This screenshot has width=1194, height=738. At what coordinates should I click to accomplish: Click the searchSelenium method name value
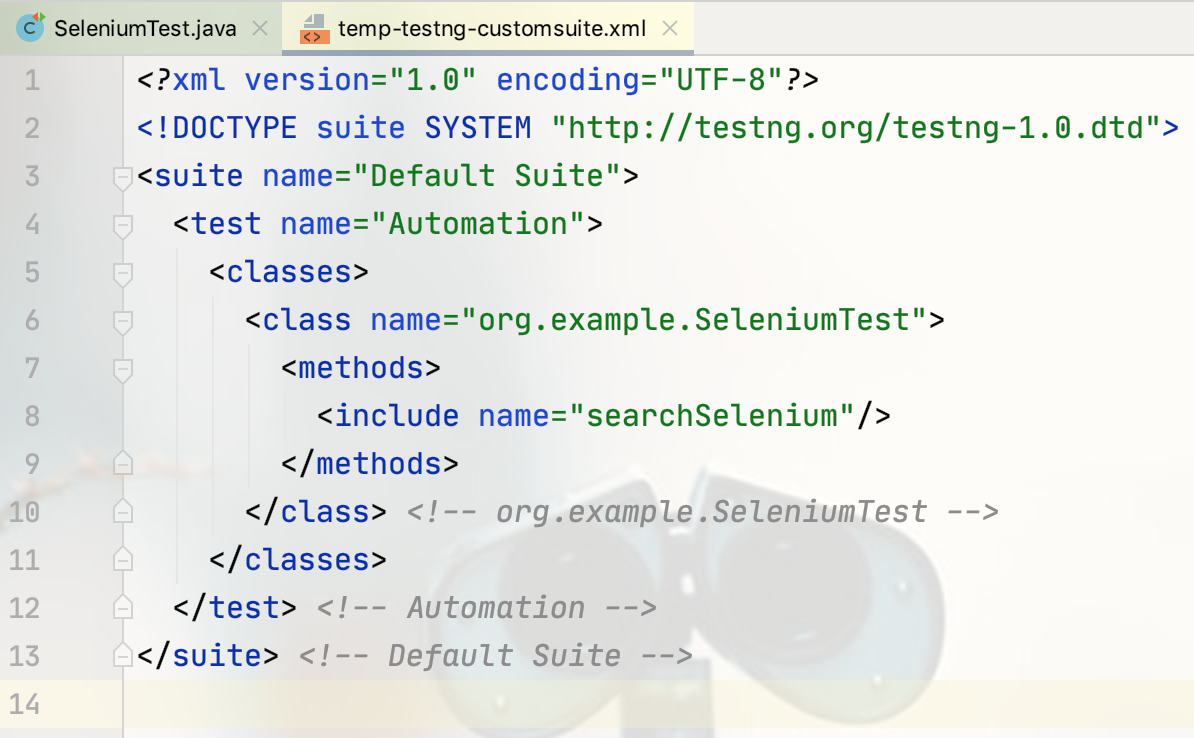[713, 416]
